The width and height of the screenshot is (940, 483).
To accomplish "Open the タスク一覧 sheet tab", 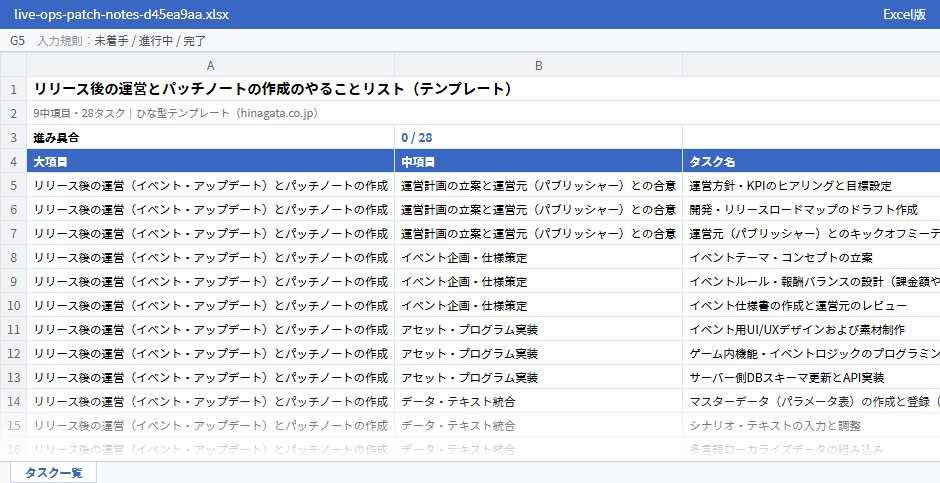I will (x=53, y=472).
